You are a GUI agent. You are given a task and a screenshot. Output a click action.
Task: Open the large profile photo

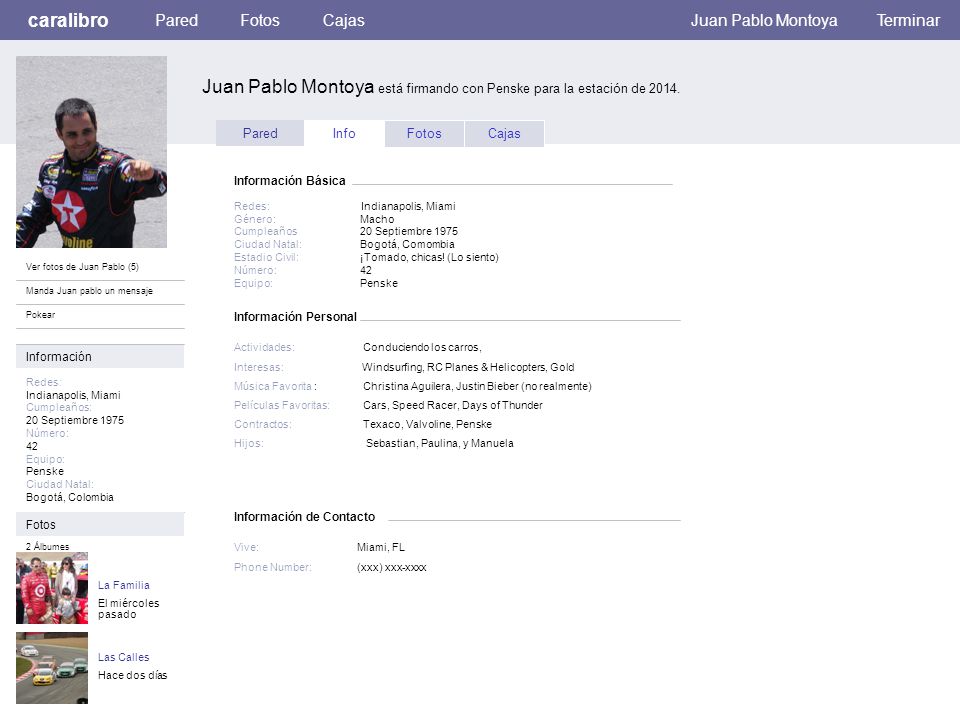(x=91, y=152)
